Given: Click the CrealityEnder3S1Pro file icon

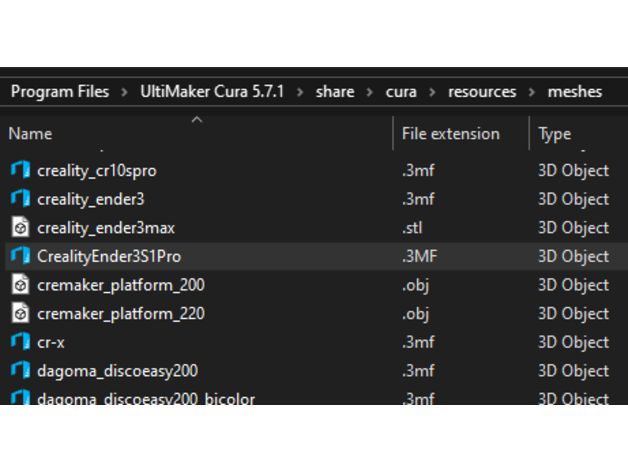Looking at the screenshot, I should 20,256.
